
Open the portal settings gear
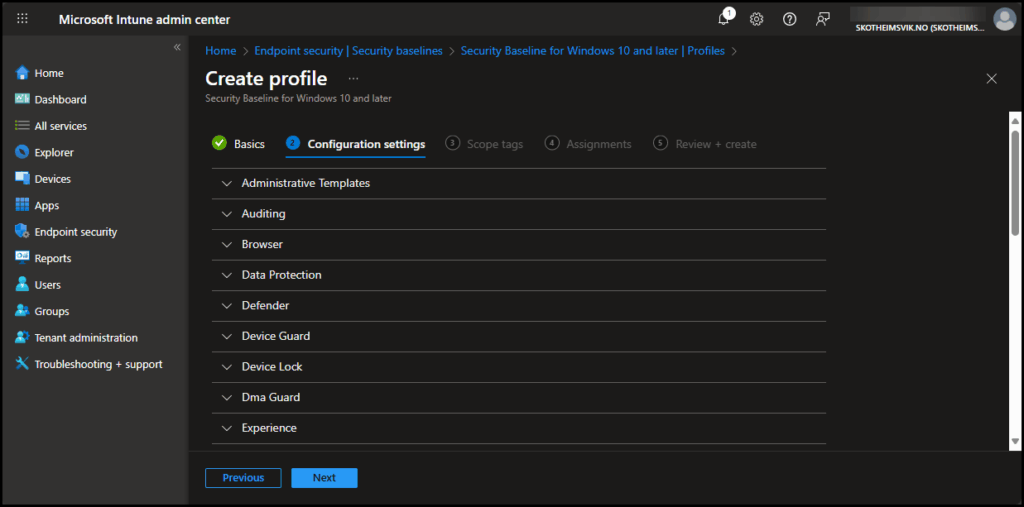[756, 19]
